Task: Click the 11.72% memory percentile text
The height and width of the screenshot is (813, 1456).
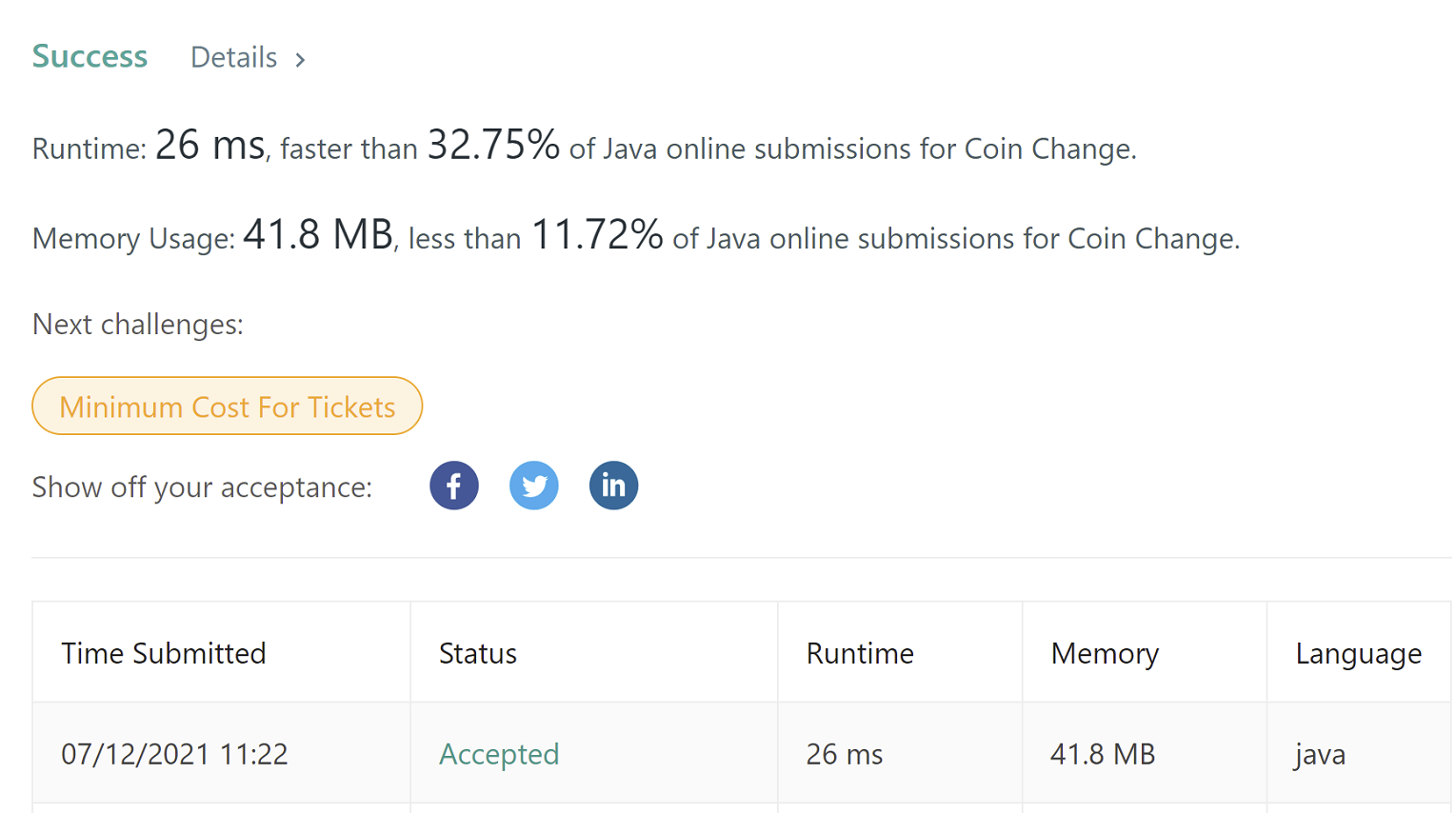Action: point(597,234)
